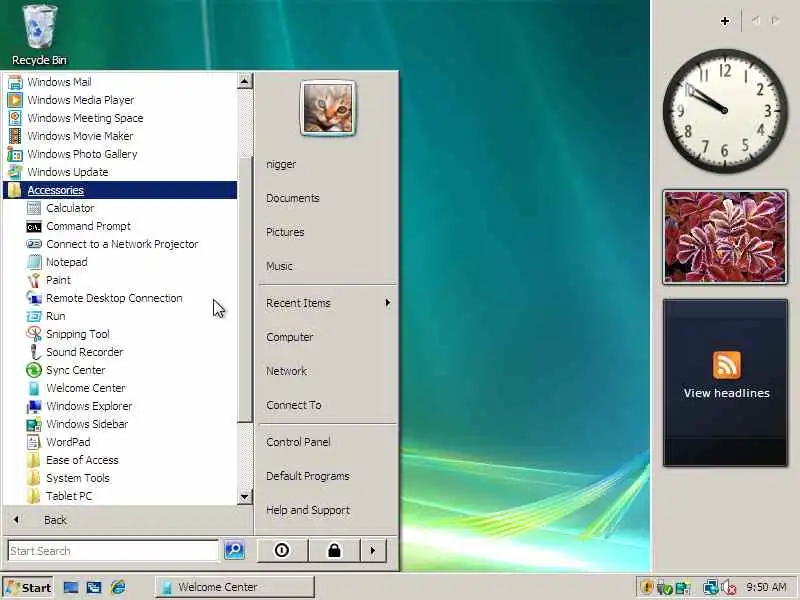Click the sidebar next-page arrow
The height and width of the screenshot is (600, 800).
pos(775,20)
